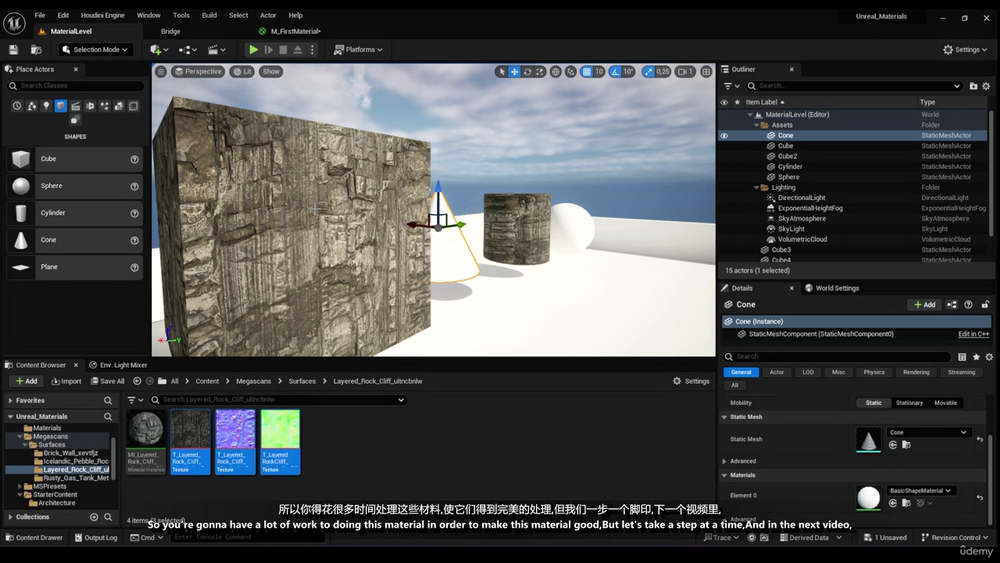
Task: Click the eject icon next to stop
Action: coord(298,49)
